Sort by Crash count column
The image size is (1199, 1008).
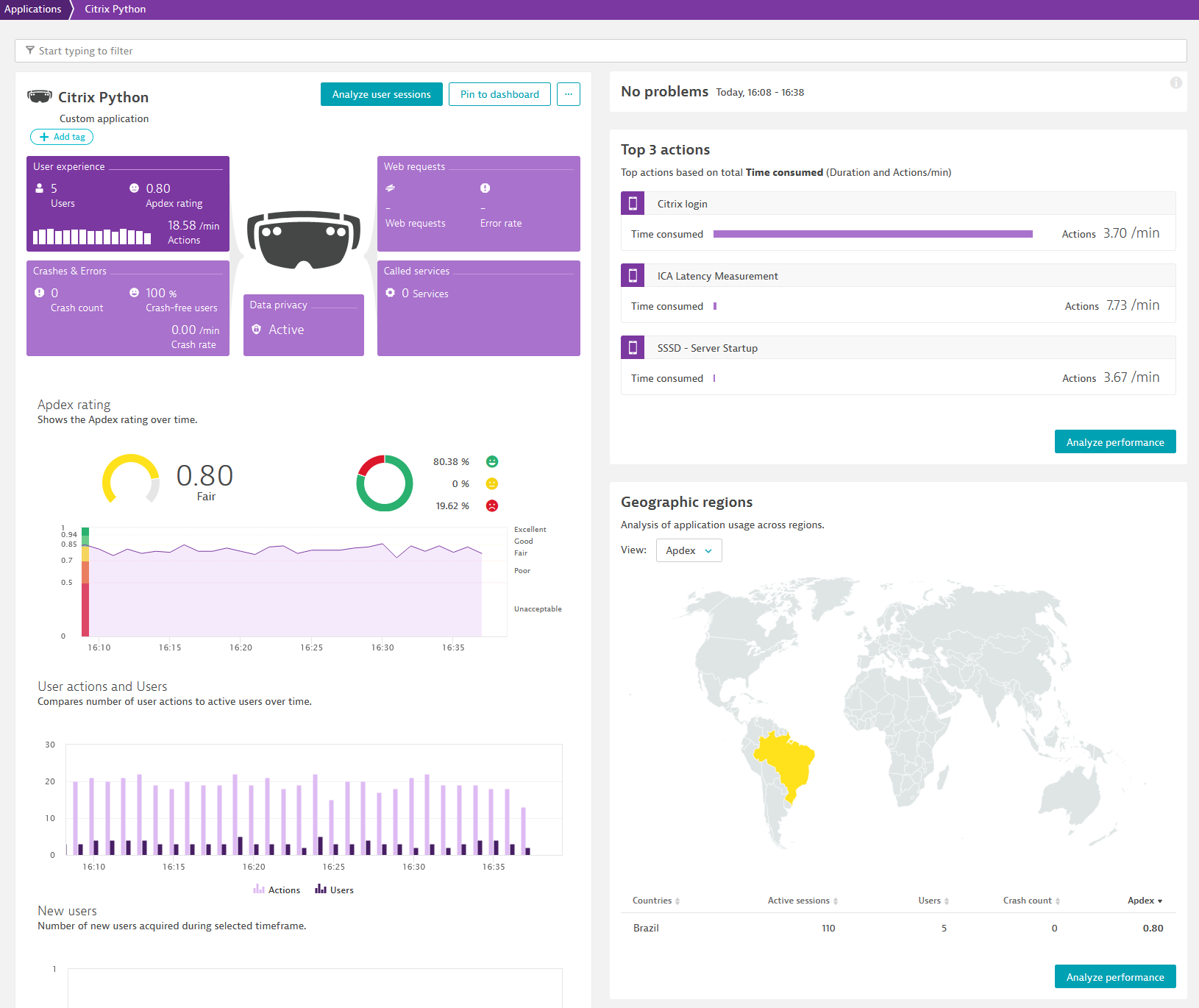tap(1031, 901)
